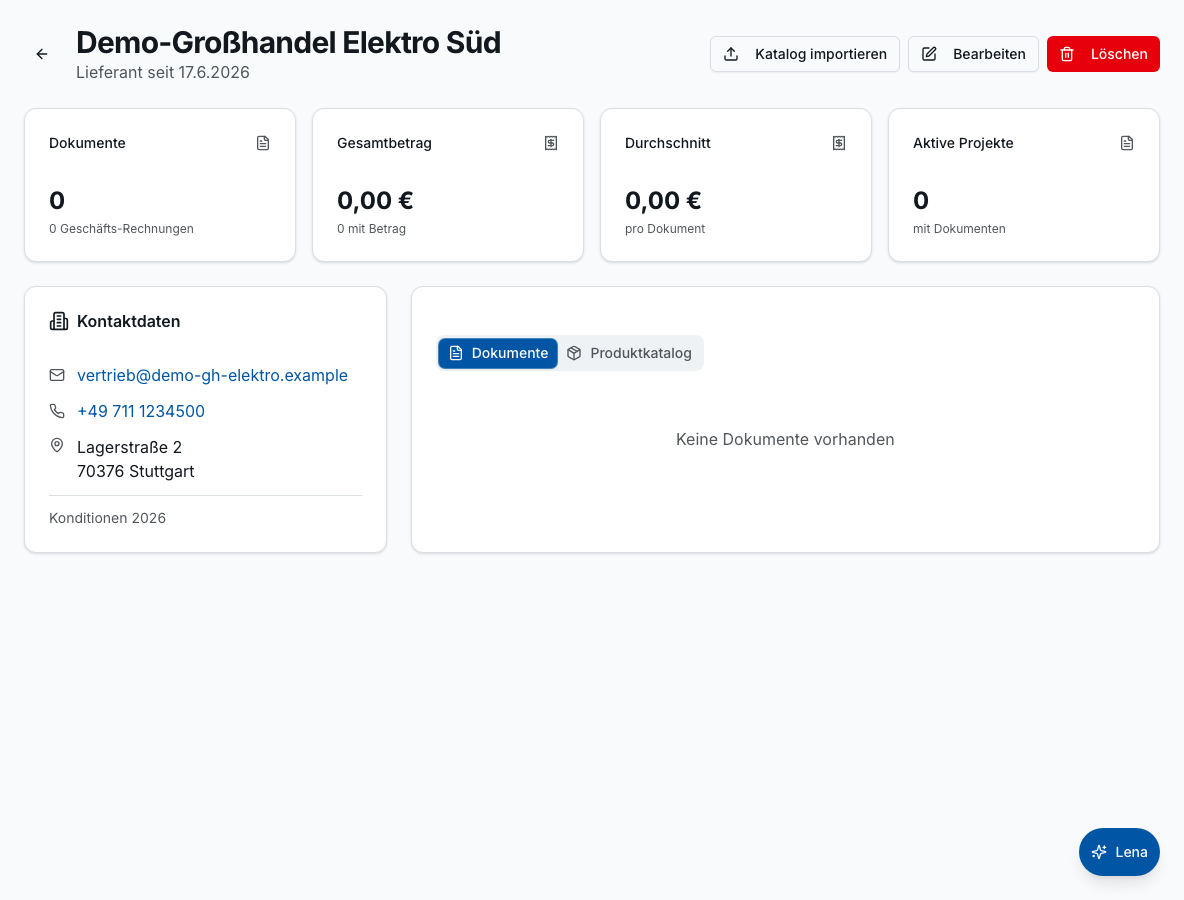Click the pro Dokument text

pyautogui.click(x=664, y=229)
